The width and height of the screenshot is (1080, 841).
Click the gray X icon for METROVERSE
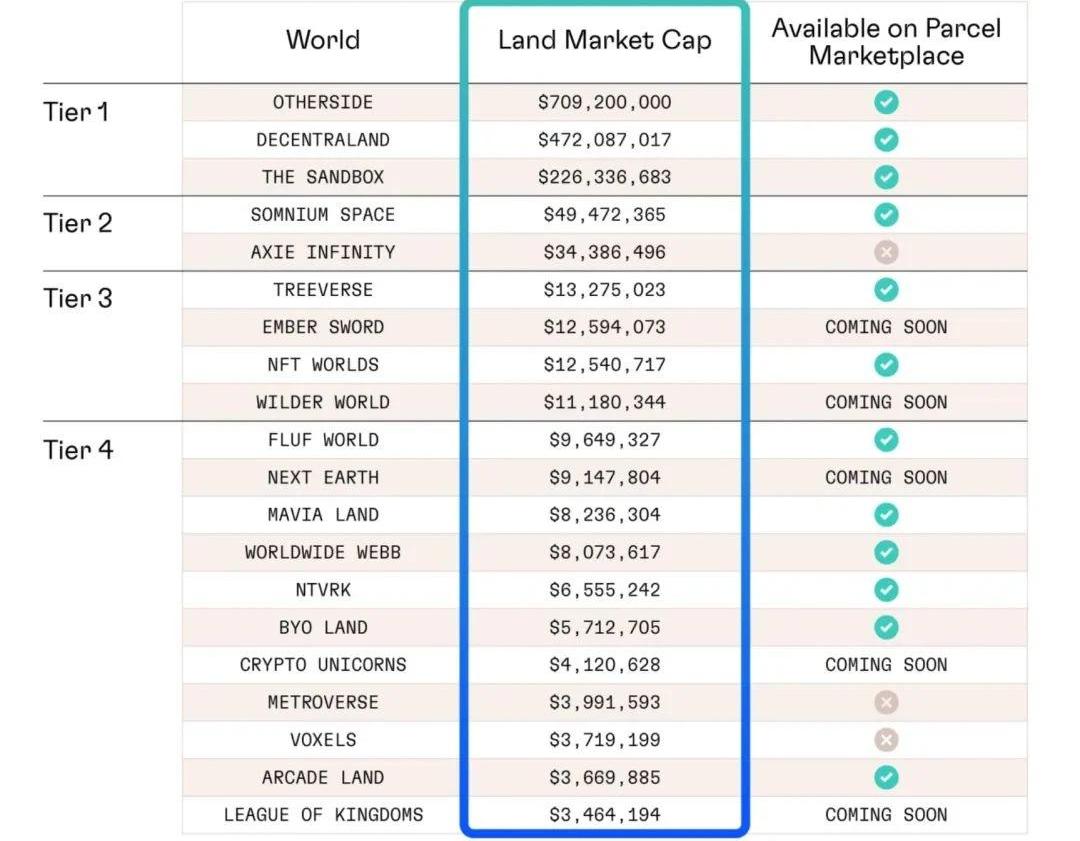(885, 702)
